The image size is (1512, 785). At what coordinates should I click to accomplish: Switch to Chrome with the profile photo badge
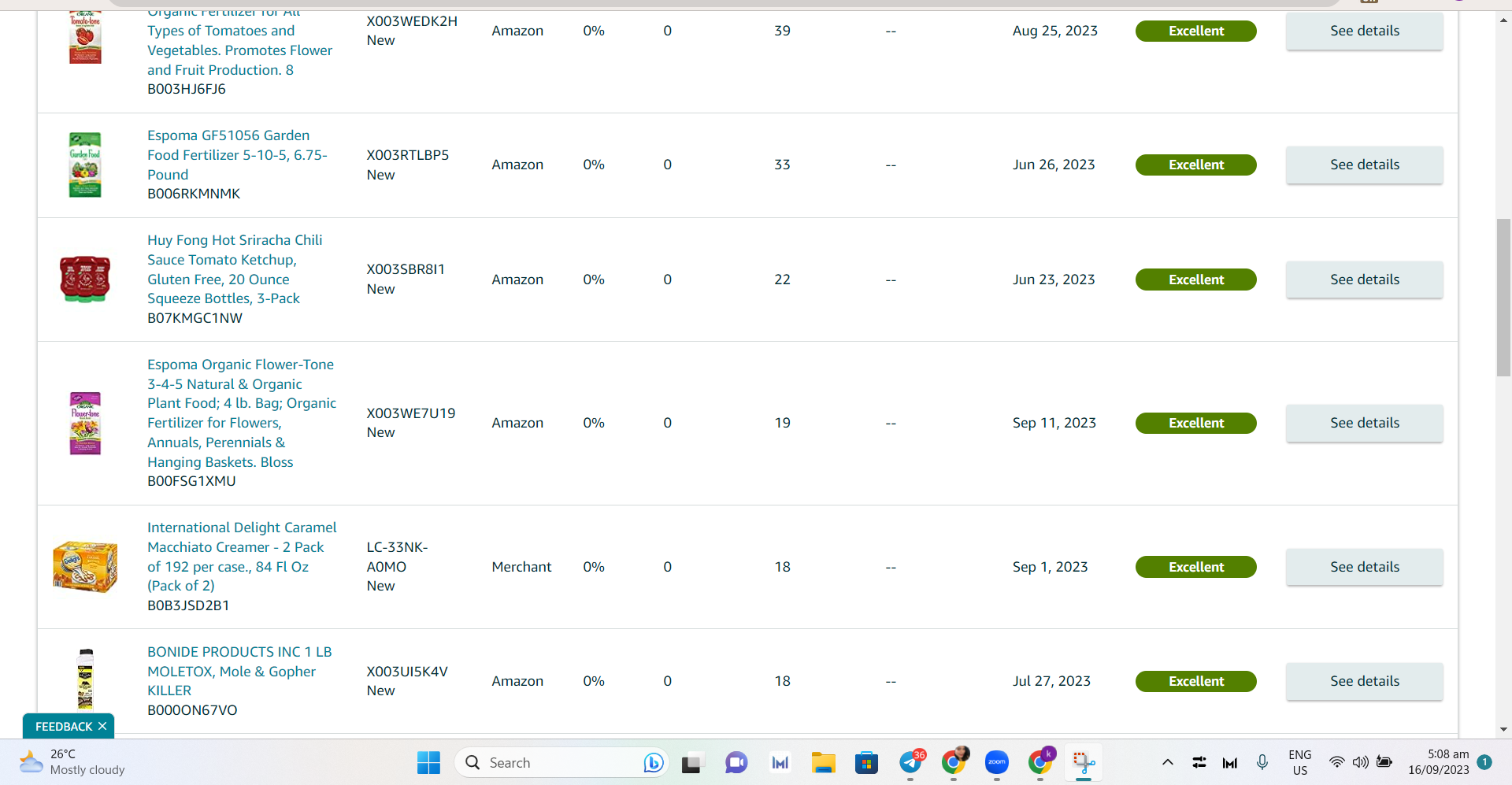click(954, 762)
